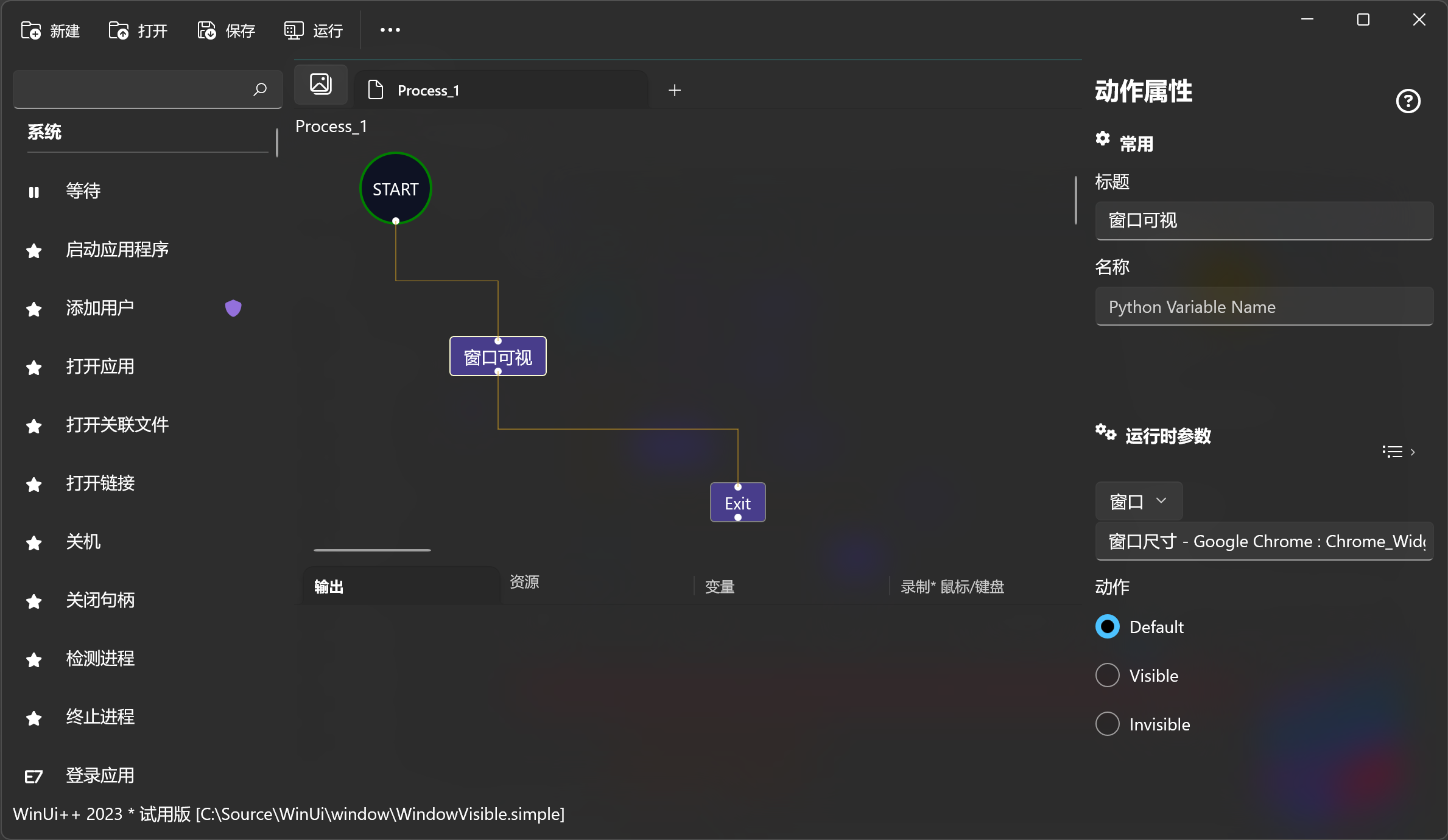Image resolution: width=1448 pixels, height=840 pixels.
Task: Click the Python Variable Name input field
Action: [x=1264, y=307]
